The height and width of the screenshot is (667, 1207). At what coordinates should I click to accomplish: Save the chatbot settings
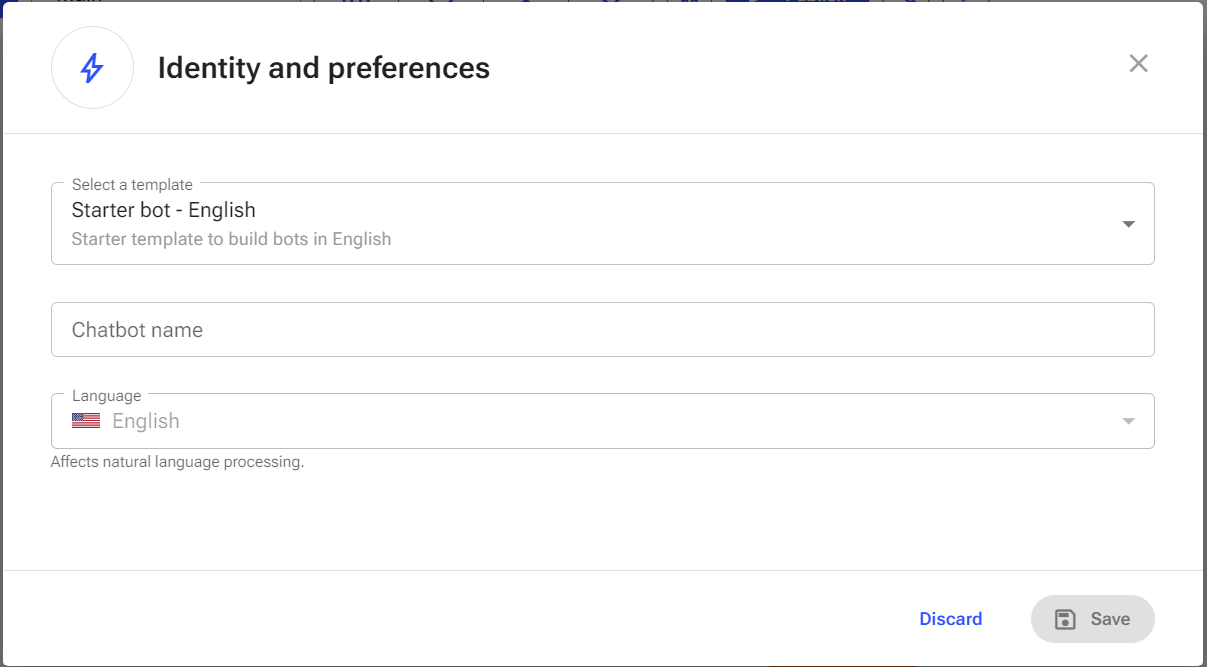(1093, 619)
